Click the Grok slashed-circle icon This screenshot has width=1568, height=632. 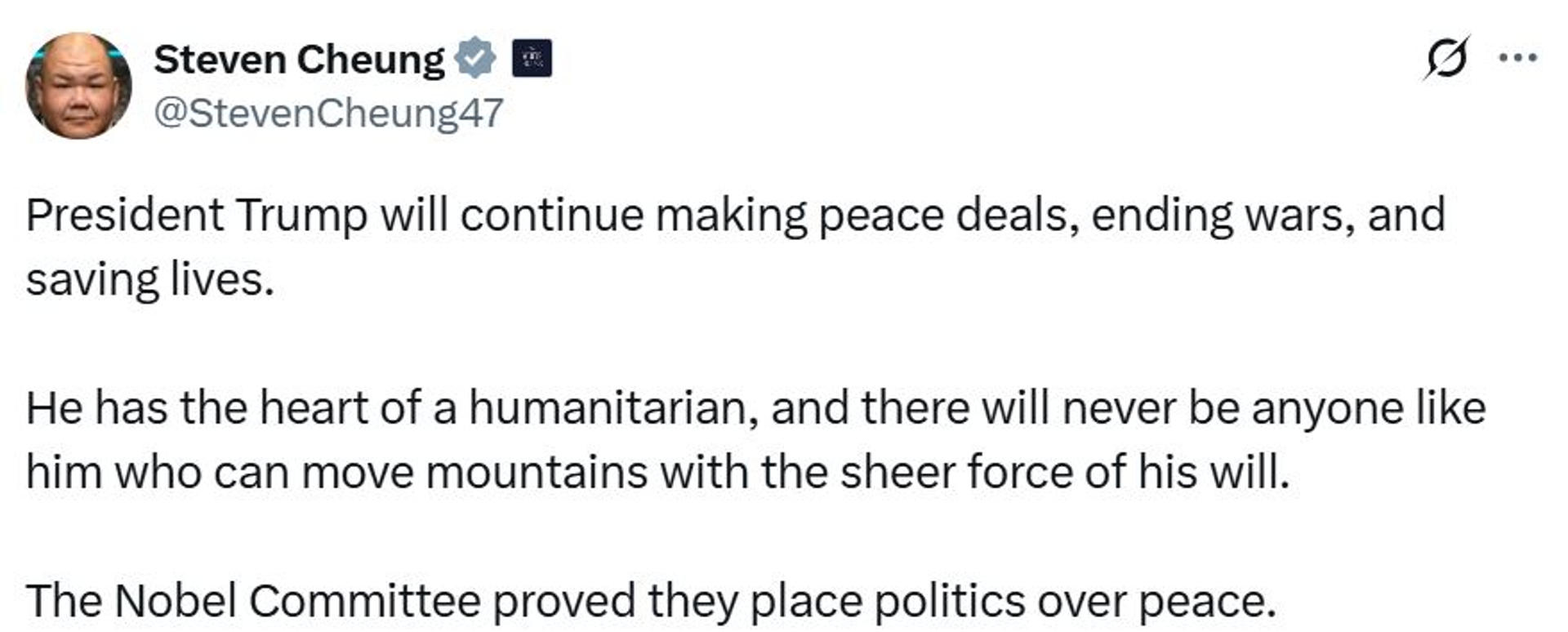click(1447, 58)
